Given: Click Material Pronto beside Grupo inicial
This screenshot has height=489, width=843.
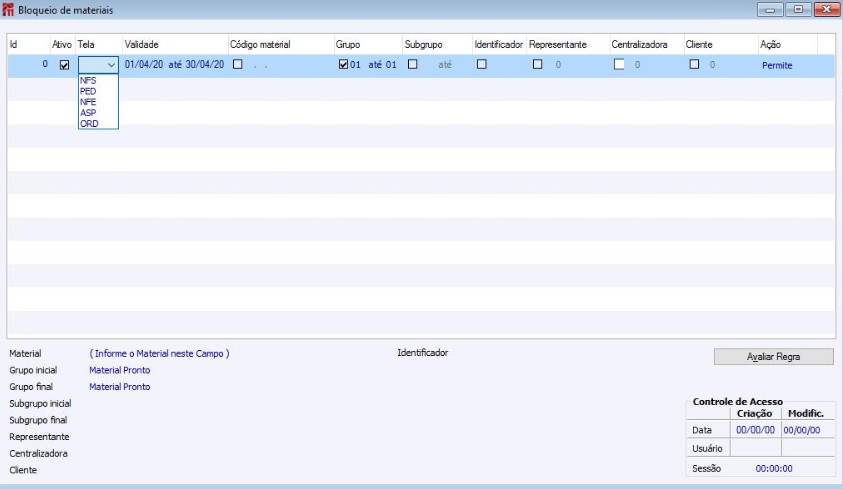Looking at the screenshot, I should (x=119, y=370).
